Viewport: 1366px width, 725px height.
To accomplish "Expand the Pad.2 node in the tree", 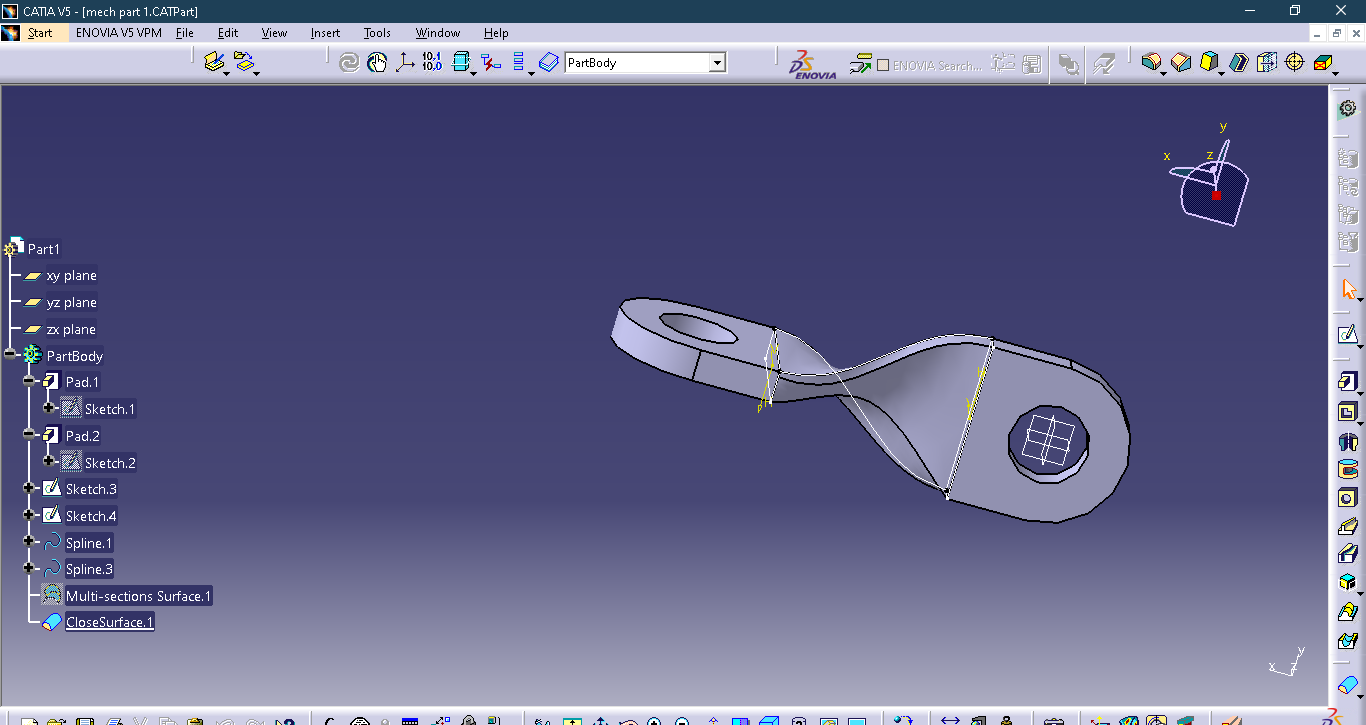I will click(x=31, y=435).
